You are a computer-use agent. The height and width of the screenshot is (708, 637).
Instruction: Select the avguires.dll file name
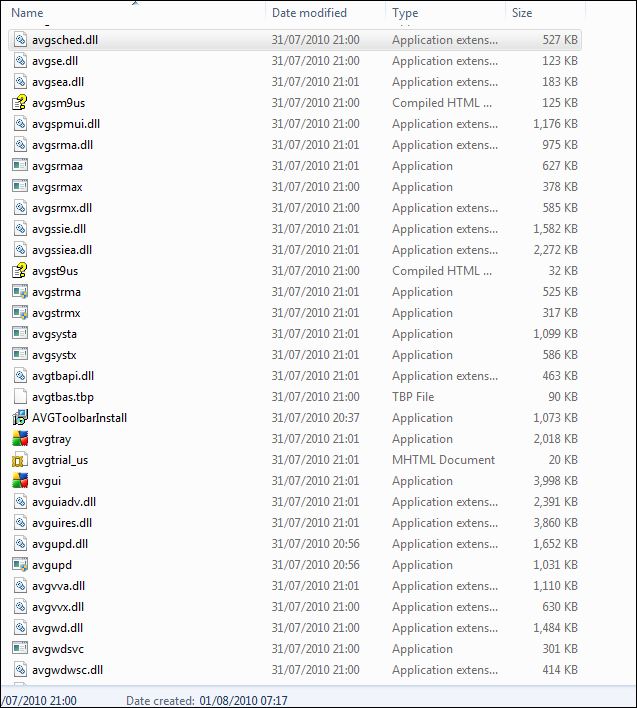click(x=62, y=523)
